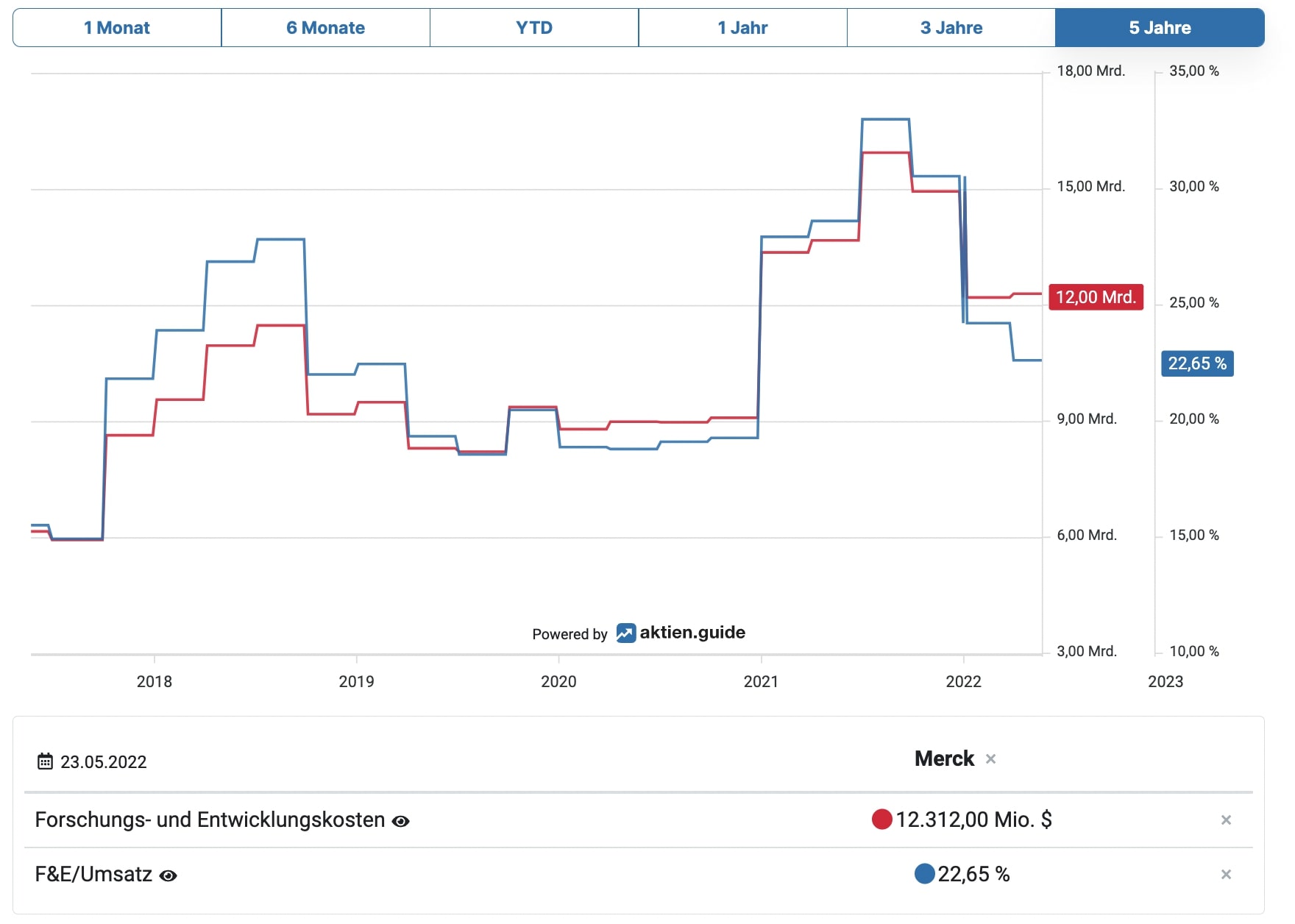Click the 35,00 % axis label
Viewport: 1295px width, 924px height.
pyautogui.click(x=1194, y=71)
